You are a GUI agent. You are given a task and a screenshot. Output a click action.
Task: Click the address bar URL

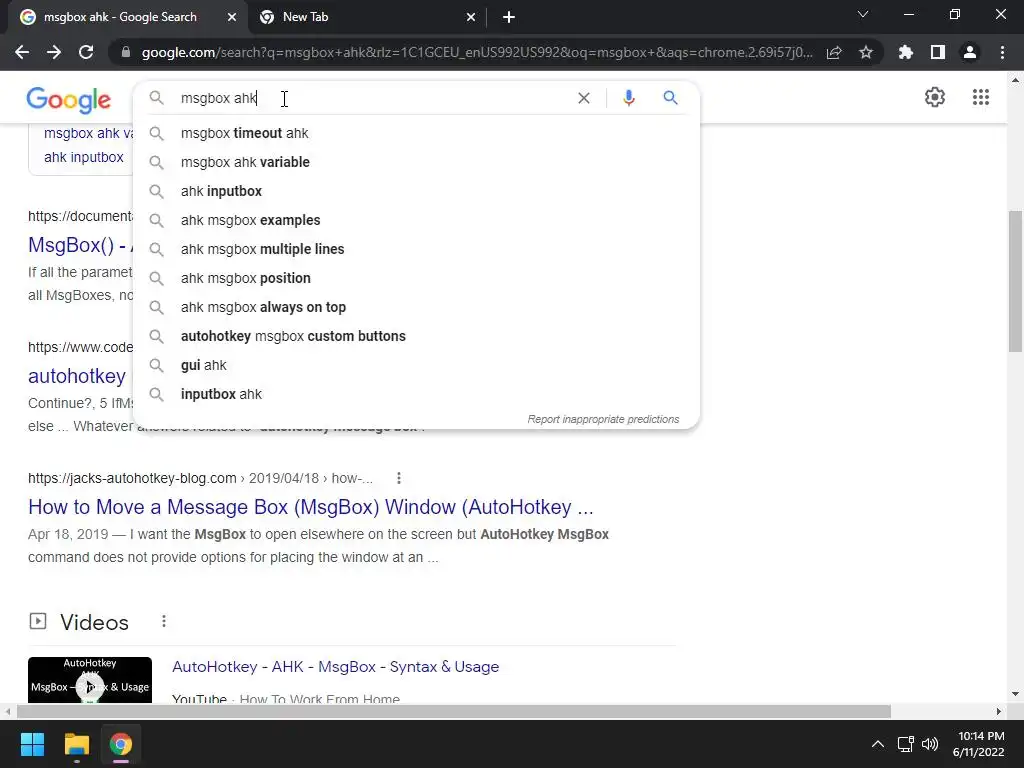tap(477, 52)
